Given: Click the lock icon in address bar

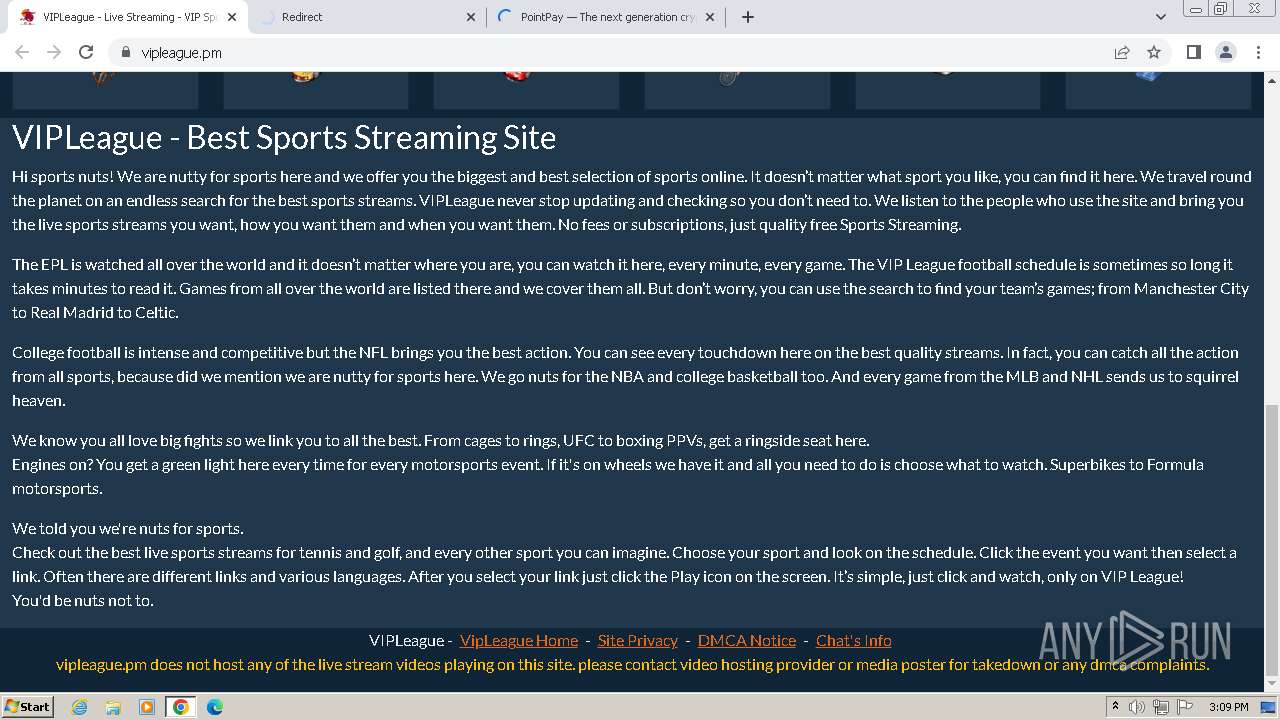Looking at the screenshot, I should click(x=125, y=52).
